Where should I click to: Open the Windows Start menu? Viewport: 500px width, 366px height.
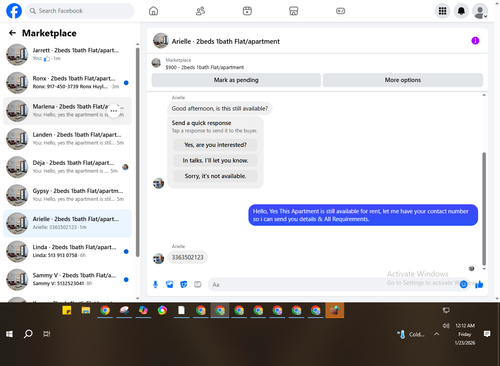click(x=9, y=334)
